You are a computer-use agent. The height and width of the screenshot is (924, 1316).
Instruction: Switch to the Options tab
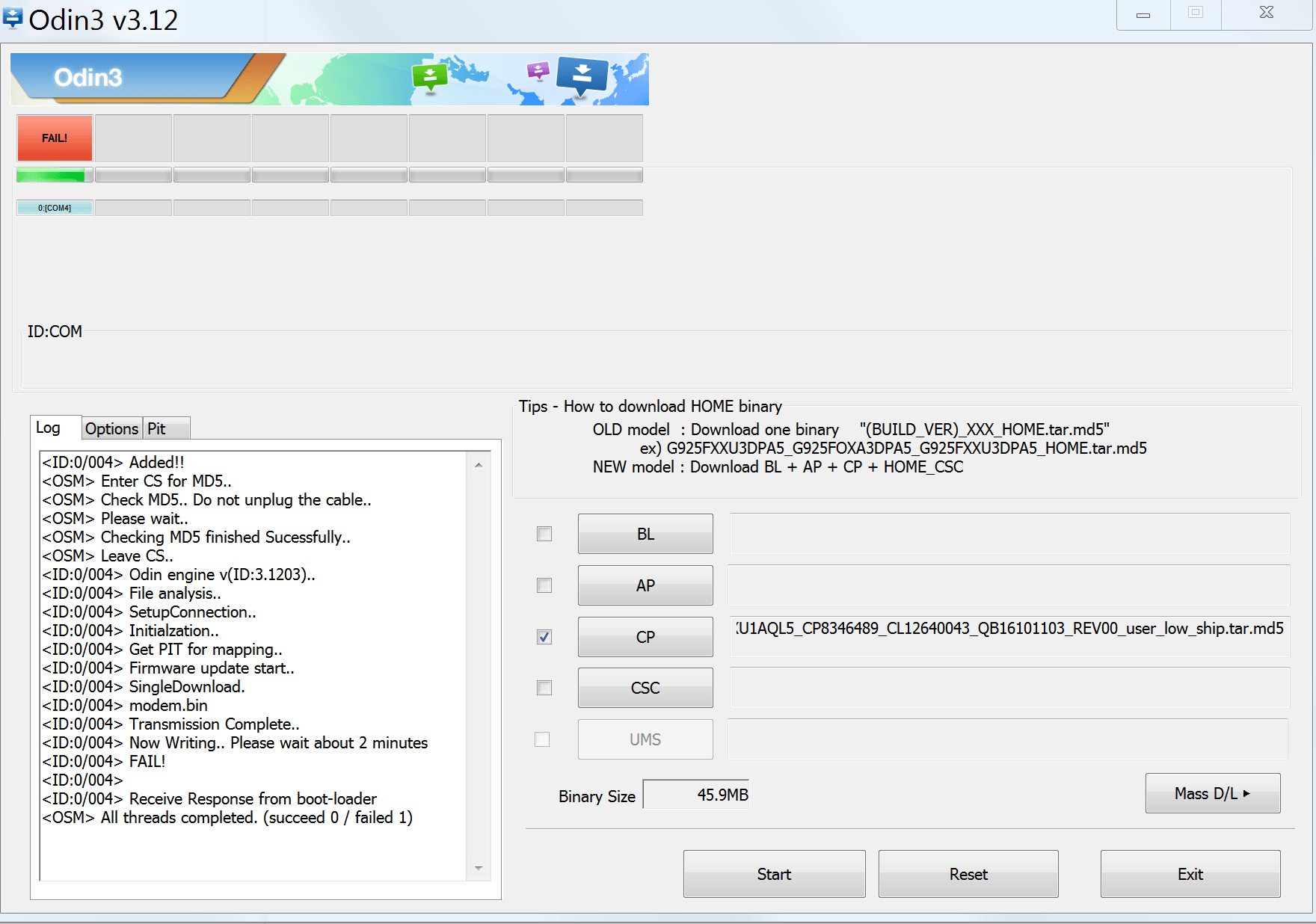point(111,429)
